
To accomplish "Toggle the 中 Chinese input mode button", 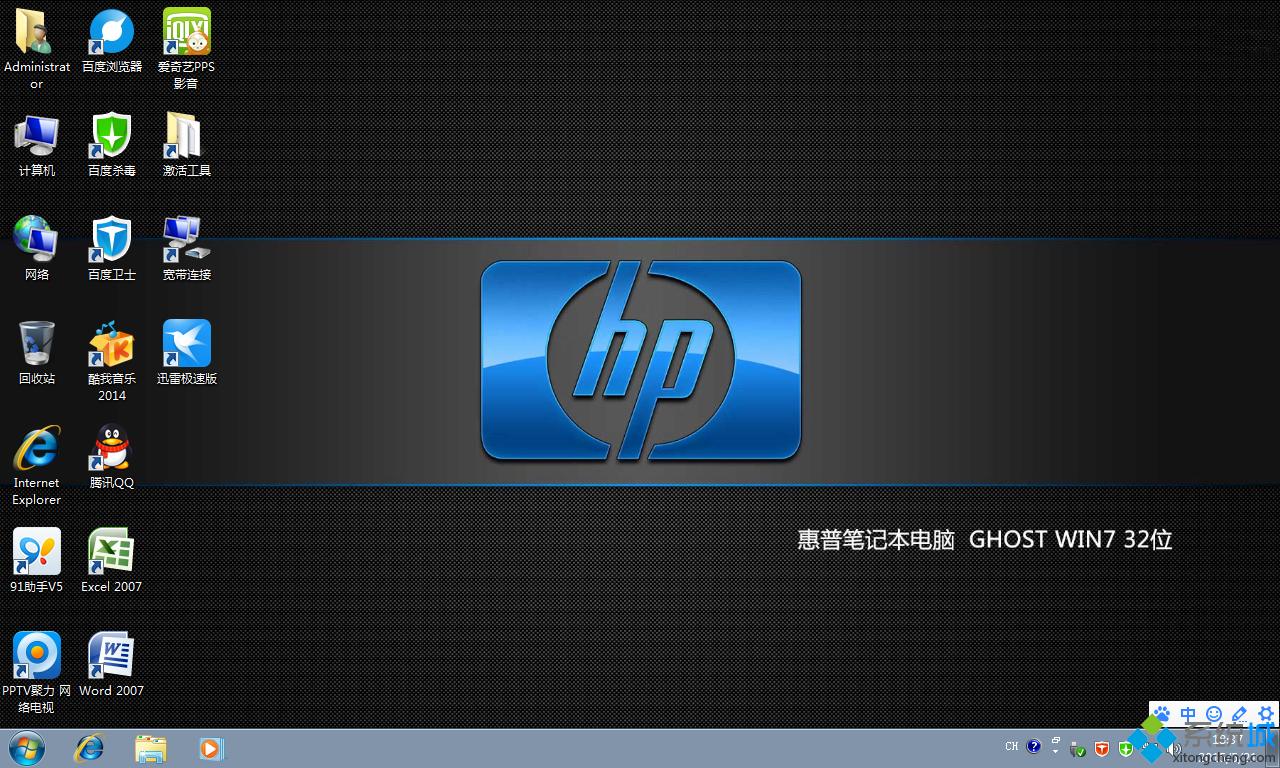I will pos(1188,714).
